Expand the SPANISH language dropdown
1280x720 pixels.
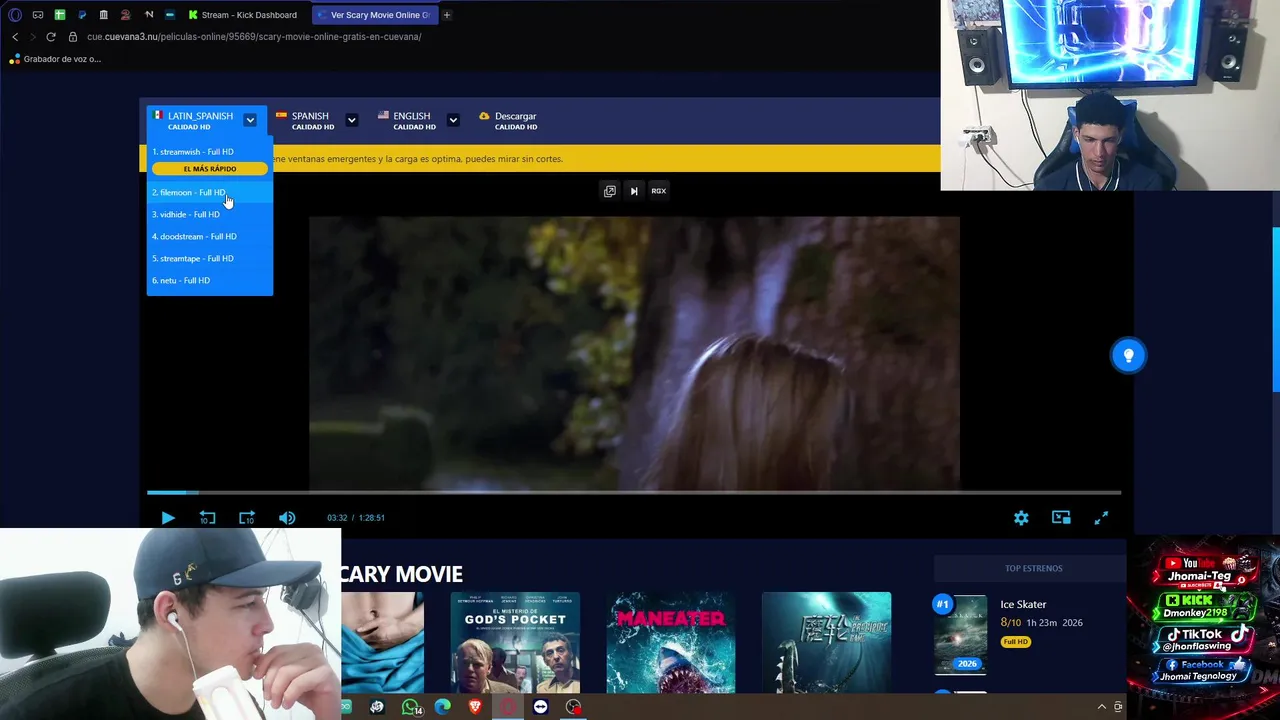(351, 120)
